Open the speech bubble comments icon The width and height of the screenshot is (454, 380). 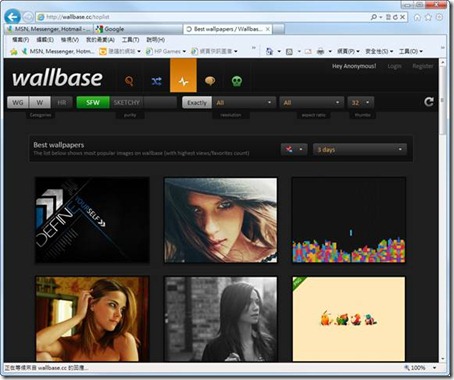coord(210,81)
